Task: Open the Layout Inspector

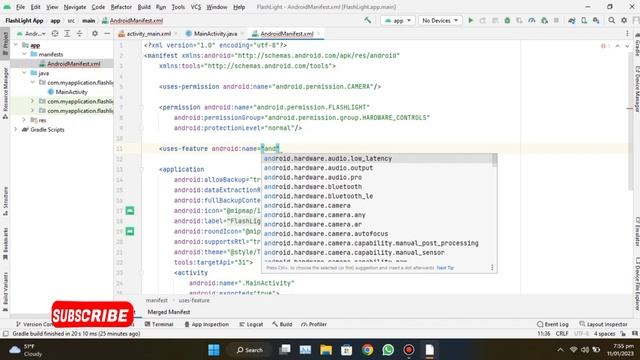Action: pos(603,324)
